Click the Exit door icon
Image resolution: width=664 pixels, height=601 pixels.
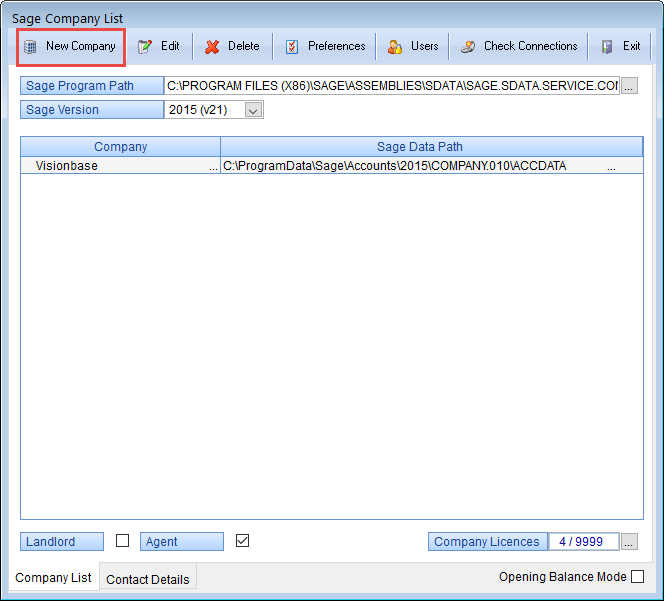coord(607,47)
